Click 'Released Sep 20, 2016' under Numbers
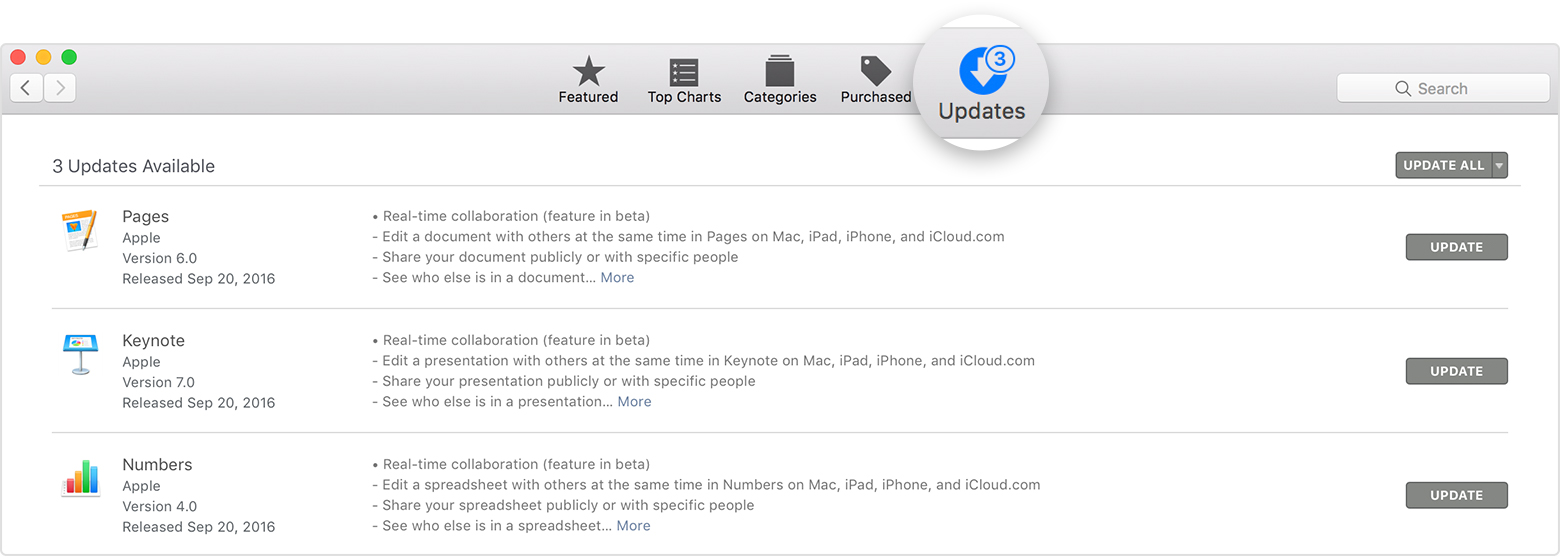Viewport: 1560px width, 560px height. (x=199, y=527)
